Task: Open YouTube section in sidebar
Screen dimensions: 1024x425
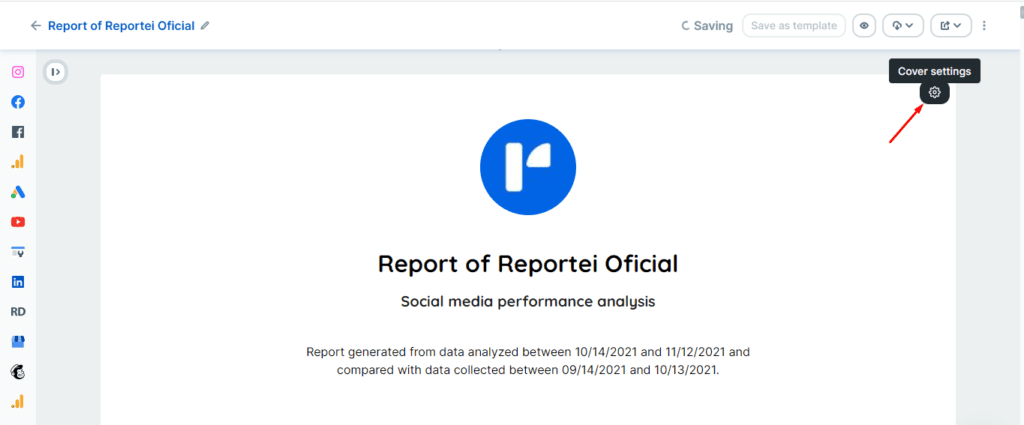Action: [x=18, y=222]
